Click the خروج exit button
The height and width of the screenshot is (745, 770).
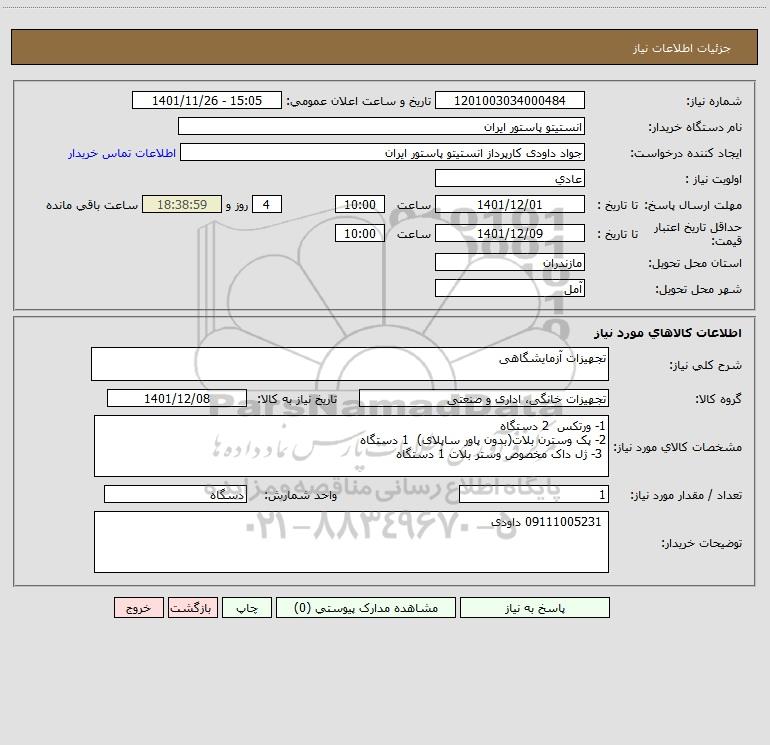138,607
